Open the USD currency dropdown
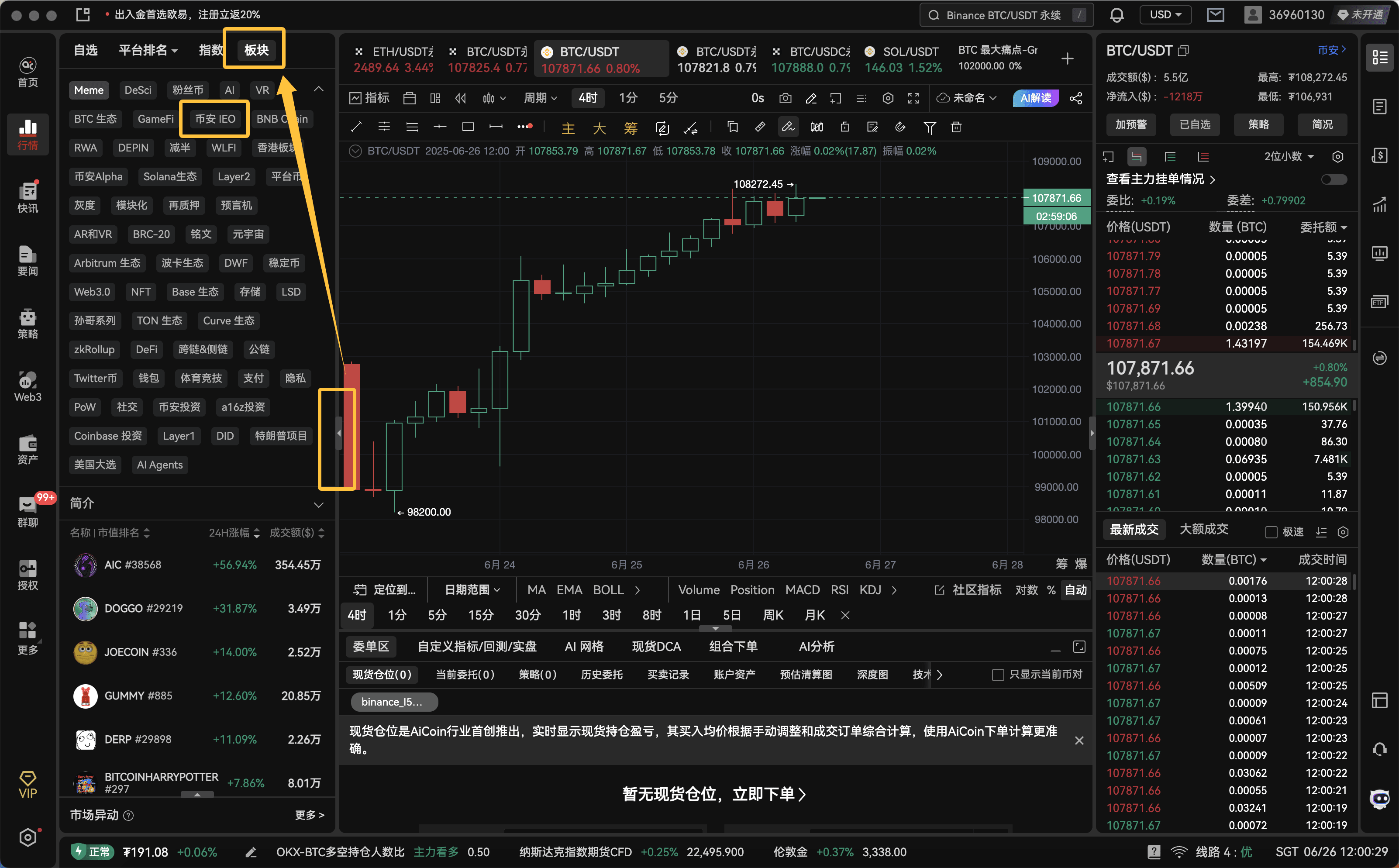This screenshot has height=868, width=1399. (x=1165, y=15)
